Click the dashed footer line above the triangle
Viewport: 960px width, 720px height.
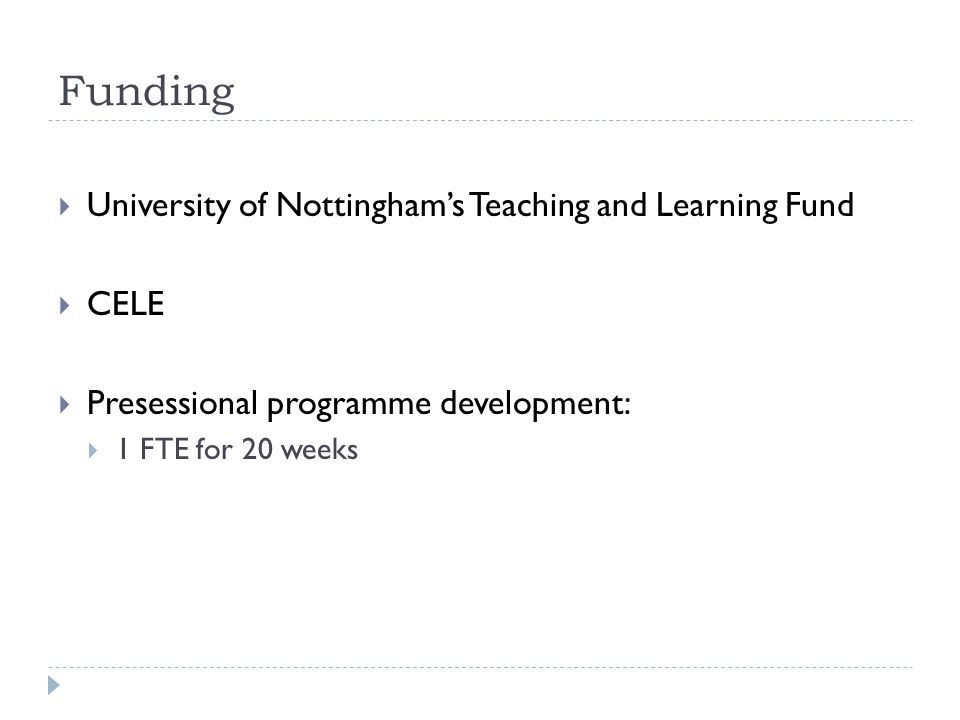(480, 667)
